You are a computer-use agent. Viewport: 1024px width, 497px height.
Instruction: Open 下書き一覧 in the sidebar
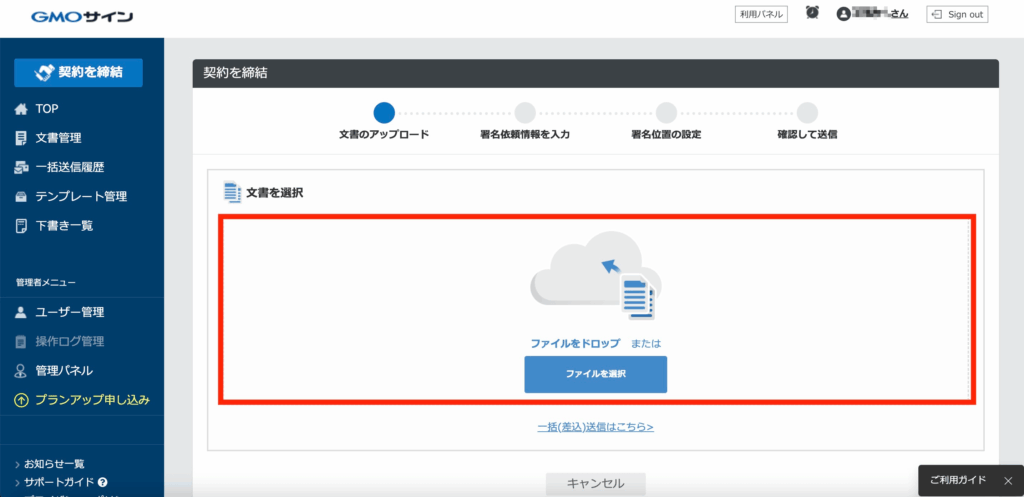click(64, 226)
